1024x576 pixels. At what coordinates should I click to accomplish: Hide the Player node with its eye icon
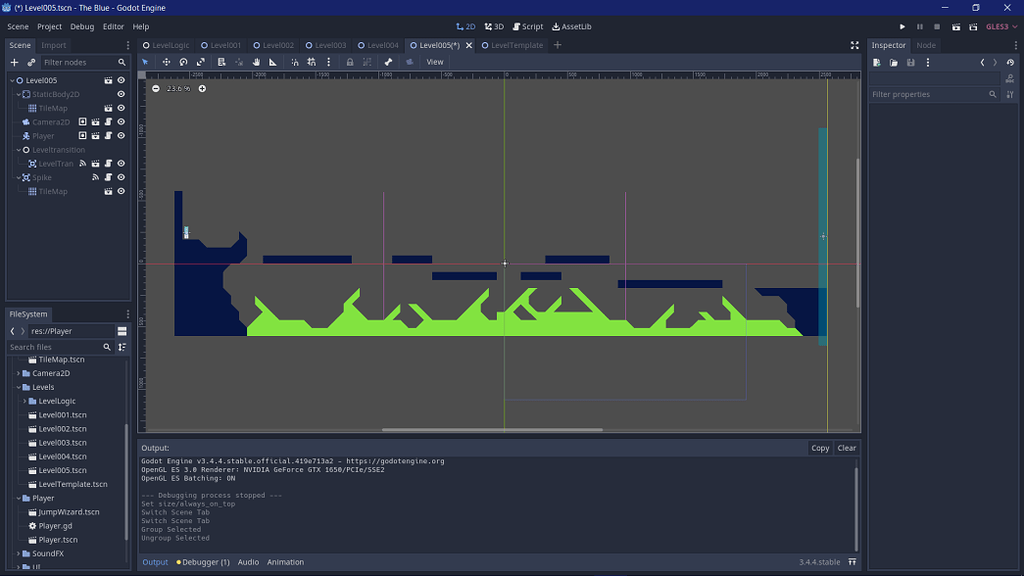[121, 136]
